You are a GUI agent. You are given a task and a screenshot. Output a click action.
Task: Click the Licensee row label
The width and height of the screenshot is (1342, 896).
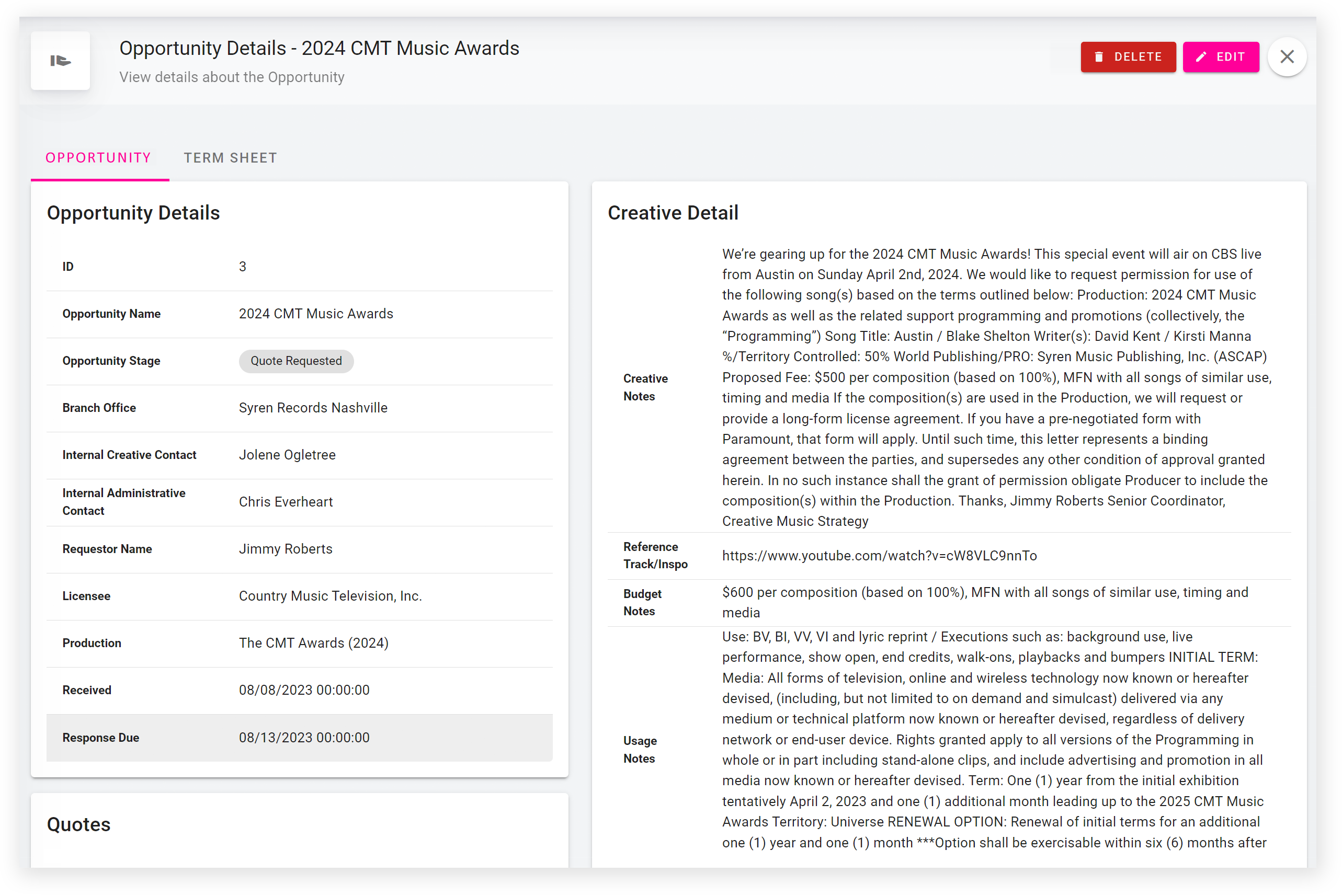click(x=86, y=596)
